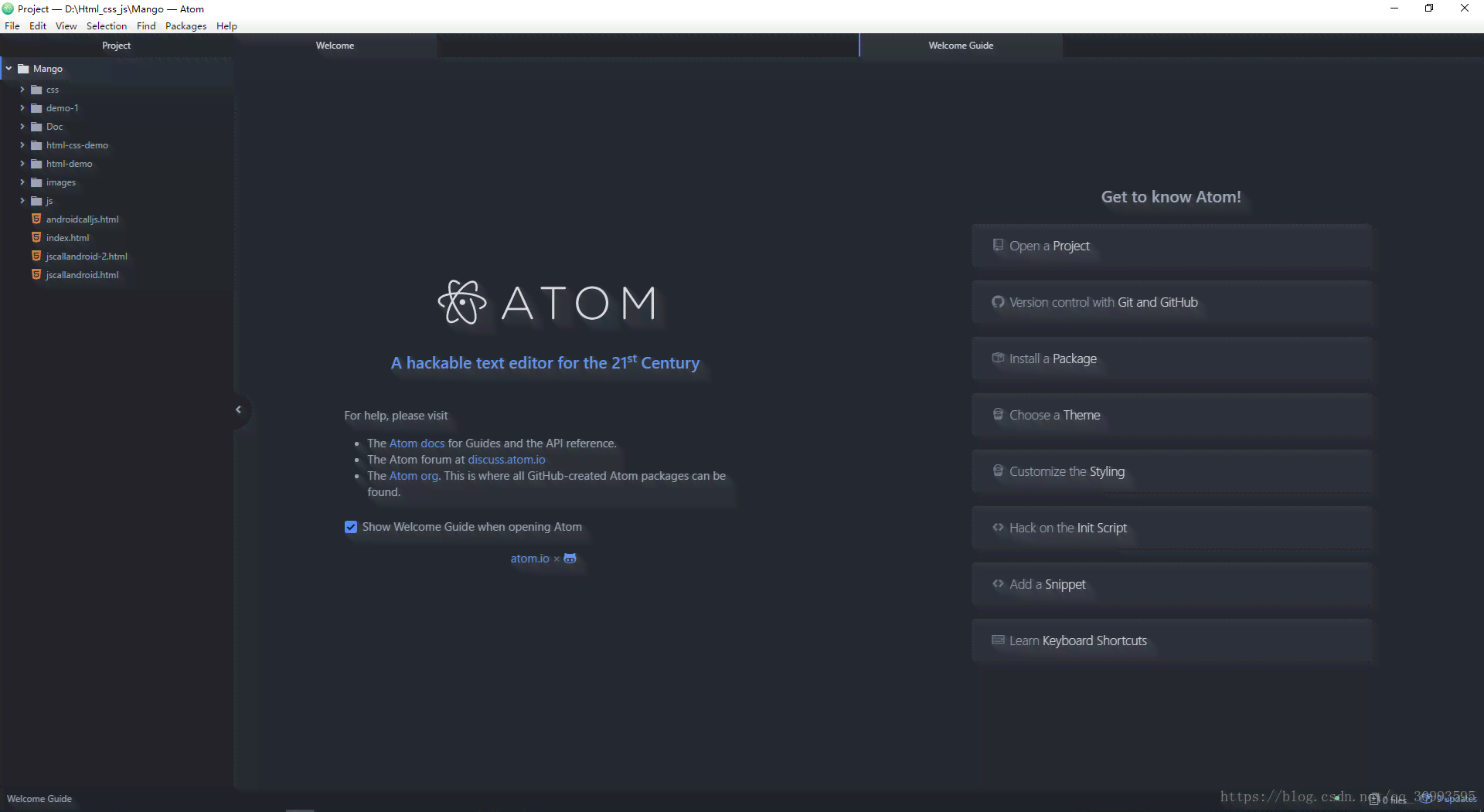Expand the html-demo folder chevron
The image size is (1484, 812).
(22, 164)
